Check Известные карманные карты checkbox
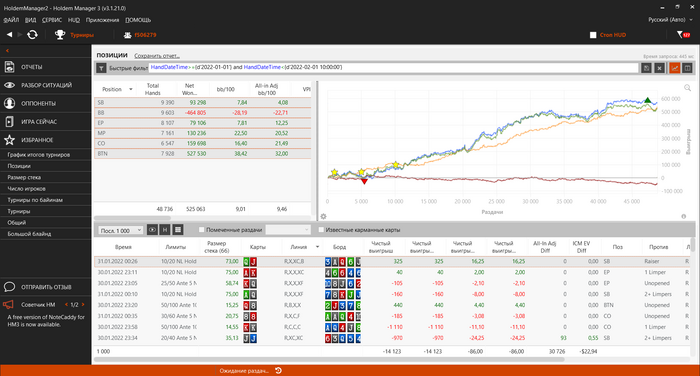This screenshot has width=700, height=376. click(321, 230)
